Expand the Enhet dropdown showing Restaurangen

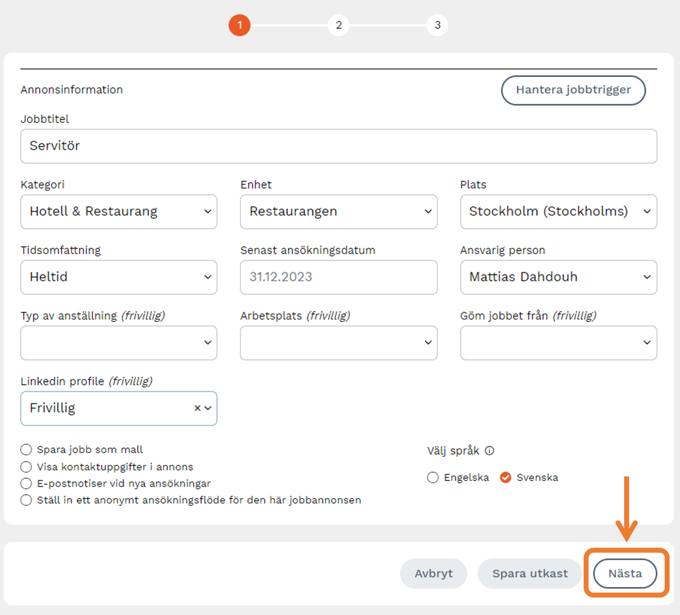(x=338, y=212)
